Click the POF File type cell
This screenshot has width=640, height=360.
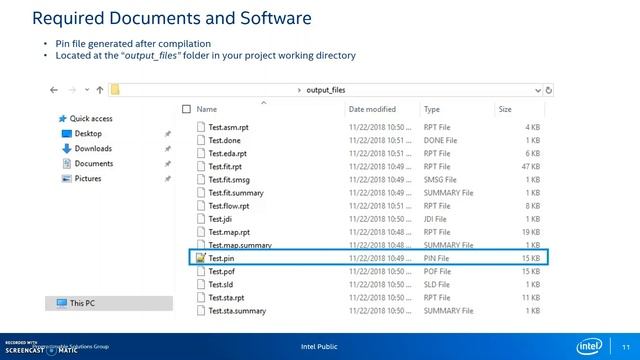pyautogui.click(x=437, y=271)
